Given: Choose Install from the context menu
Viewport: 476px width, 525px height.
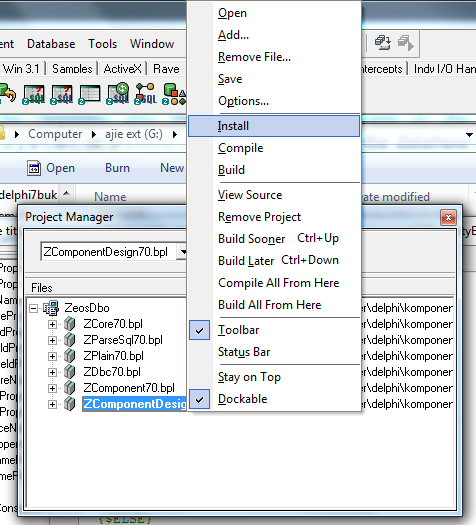Looking at the screenshot, I should tap(274, 126).
